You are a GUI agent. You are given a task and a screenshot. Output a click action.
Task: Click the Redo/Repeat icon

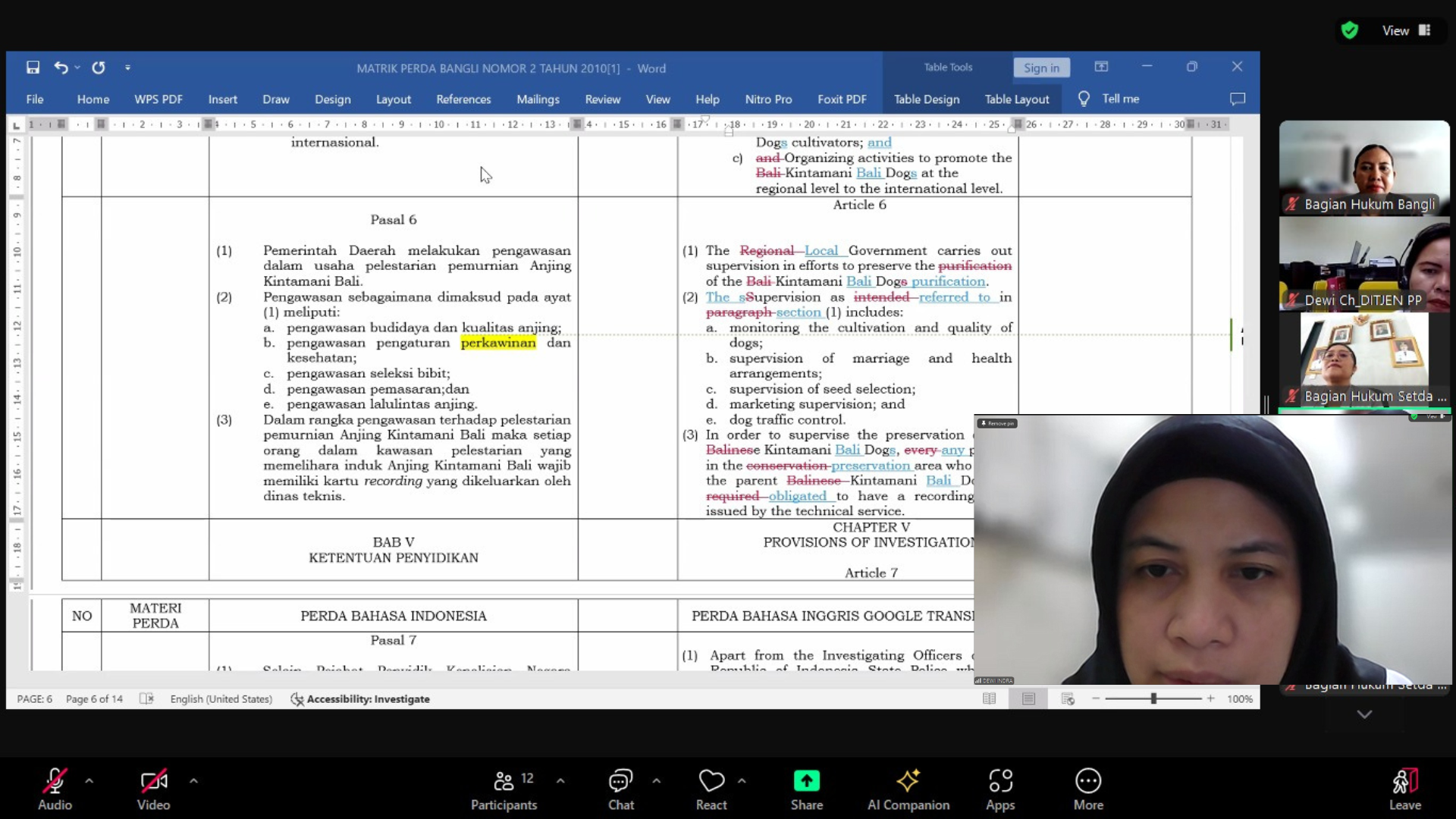pos(99,67)
